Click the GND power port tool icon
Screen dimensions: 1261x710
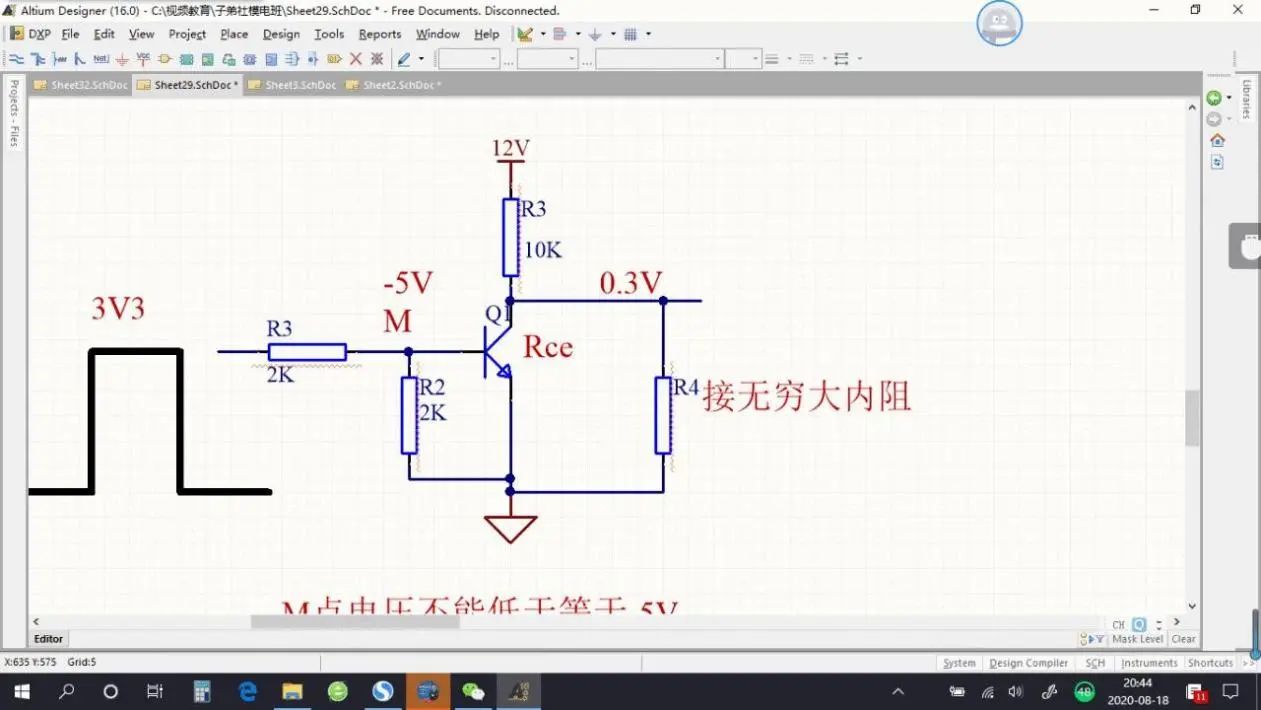122,59
